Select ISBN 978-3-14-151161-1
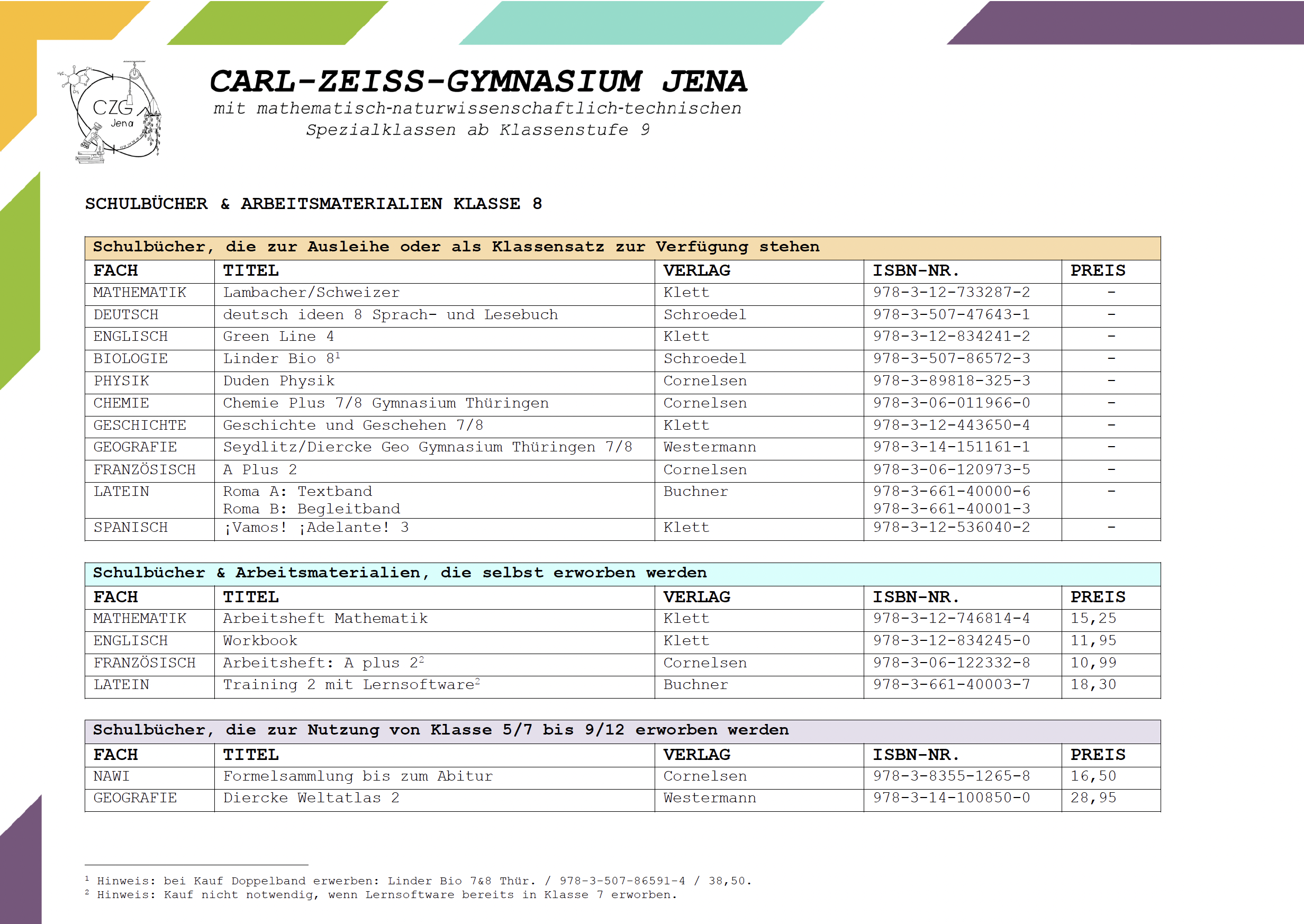 click(x=951, y=447)
